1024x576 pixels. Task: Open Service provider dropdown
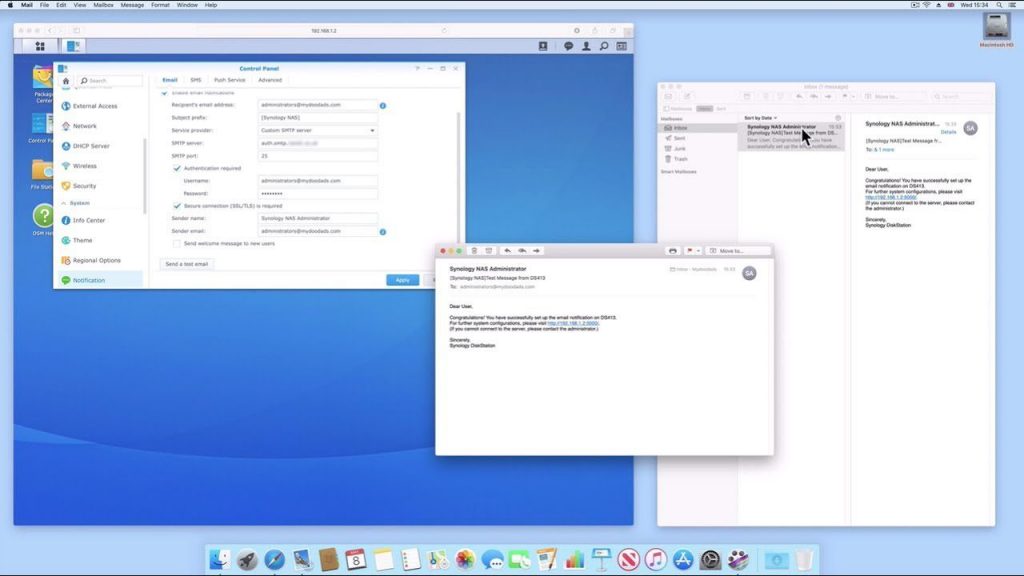pos(317,131)
